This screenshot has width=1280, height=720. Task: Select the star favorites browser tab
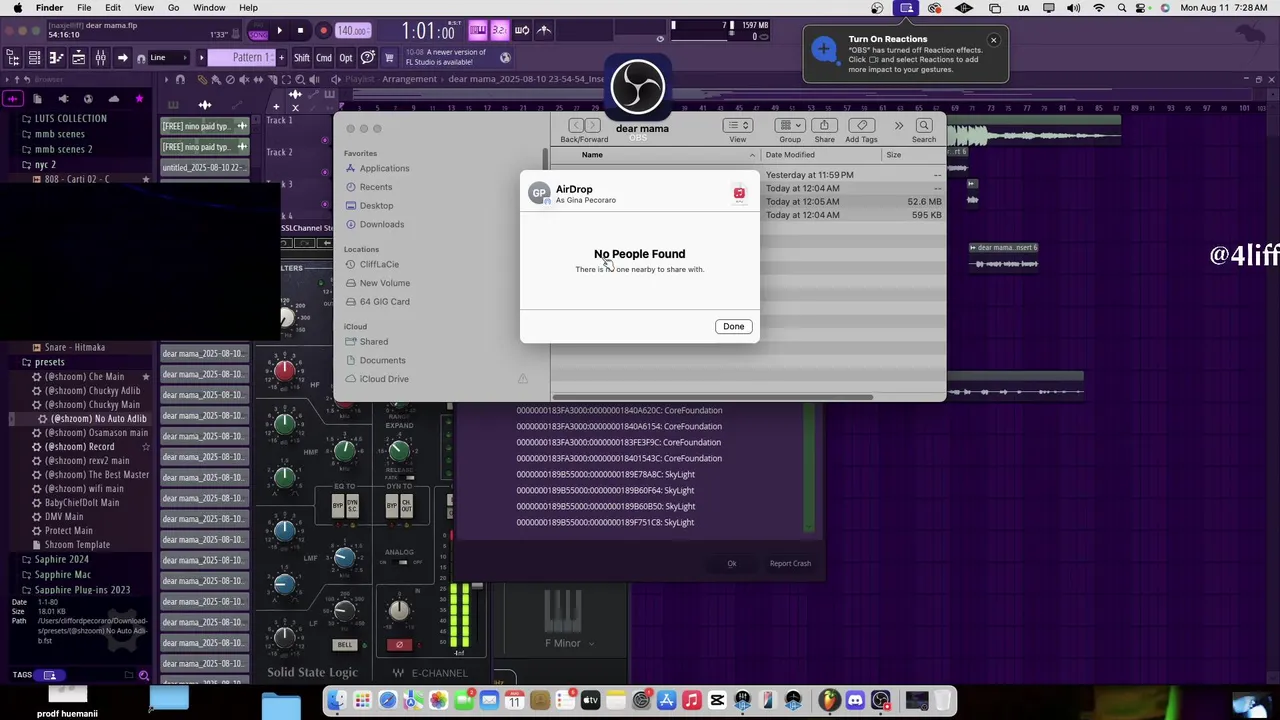[139, 98]
